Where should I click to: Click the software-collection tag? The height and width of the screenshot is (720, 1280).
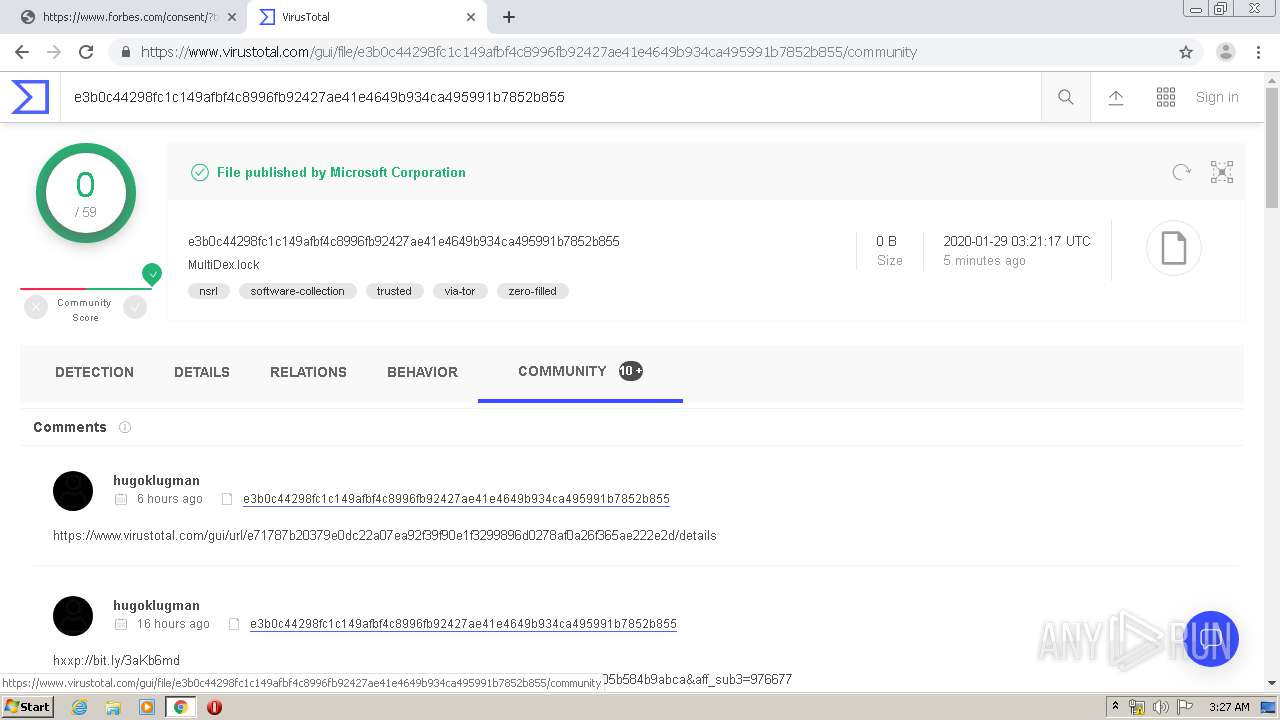click(x=297, y=291)
